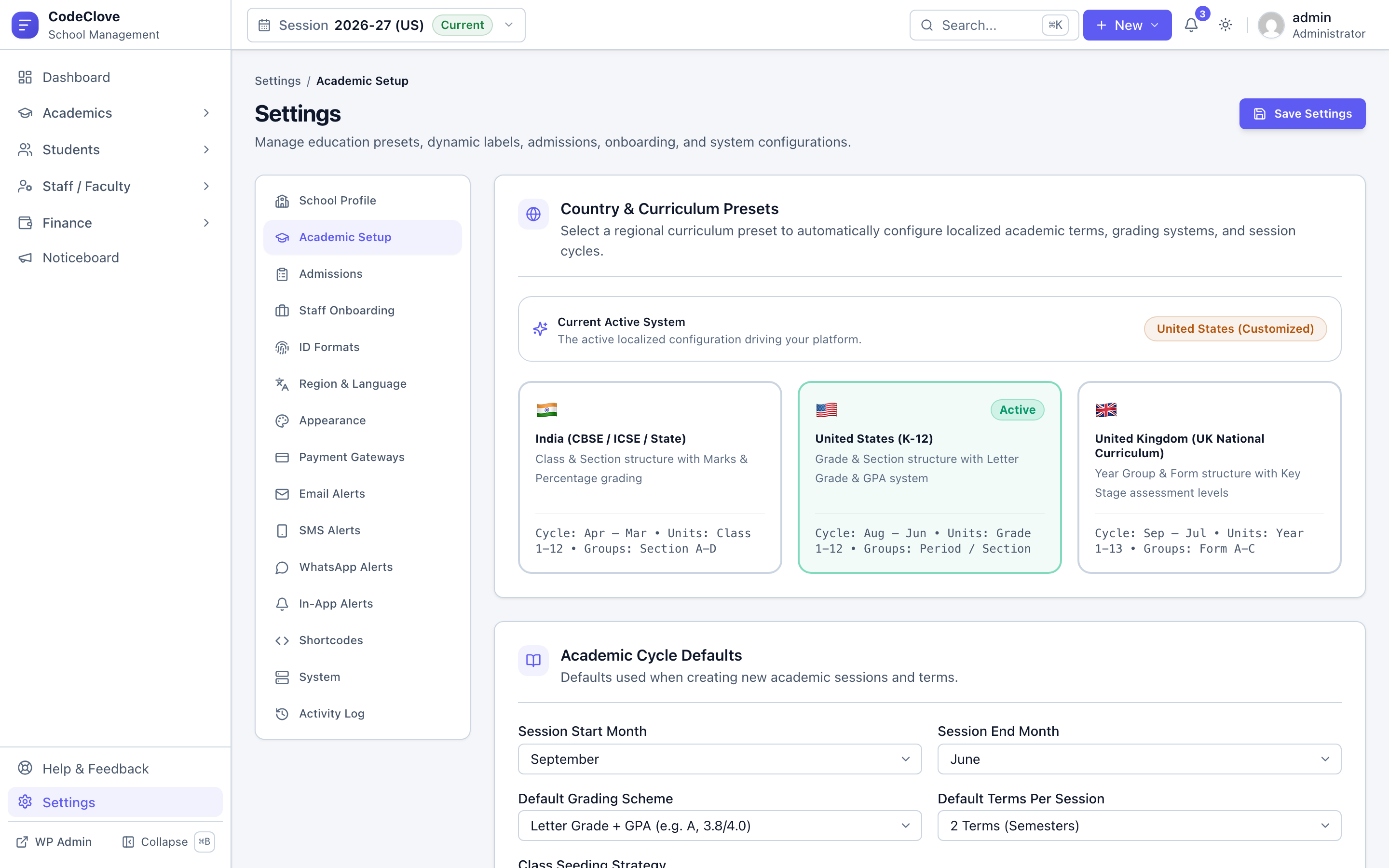Click into the Search field

tap(994, 25)
